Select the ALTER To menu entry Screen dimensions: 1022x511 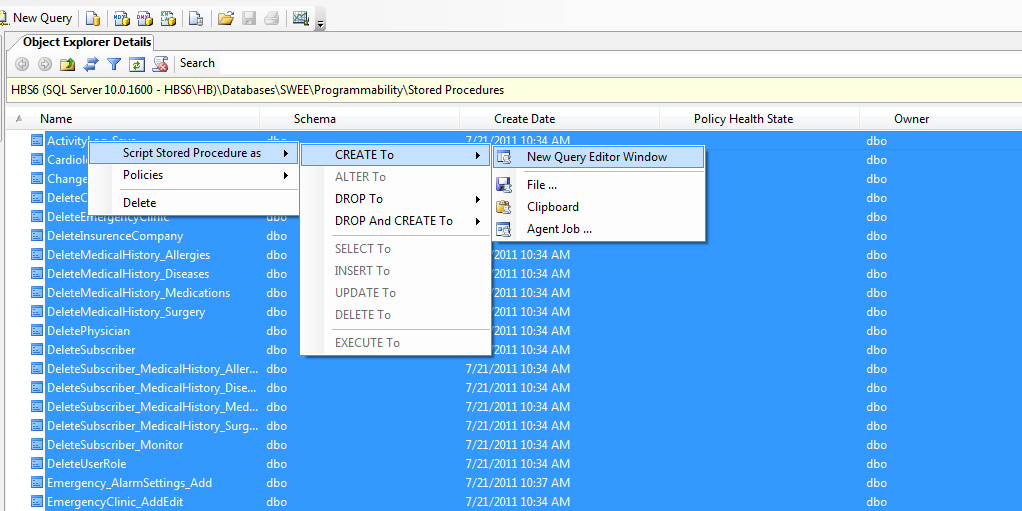tap(395, 177)
